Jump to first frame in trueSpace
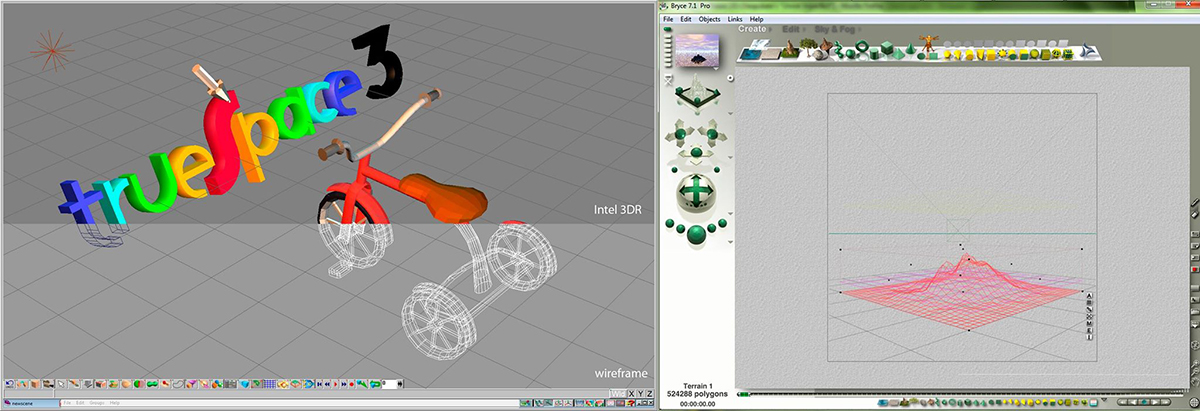The width and height of the screenshot is (1200, 411). (x=319, y=384)
